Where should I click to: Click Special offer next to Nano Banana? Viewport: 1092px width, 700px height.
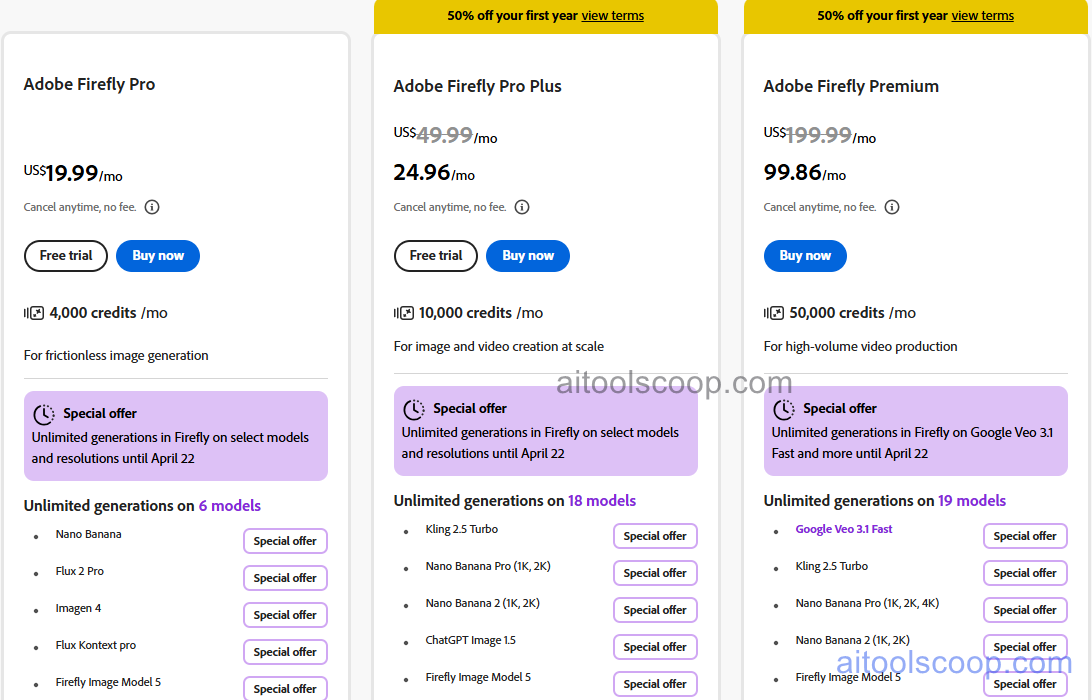[x=285, y=541]
